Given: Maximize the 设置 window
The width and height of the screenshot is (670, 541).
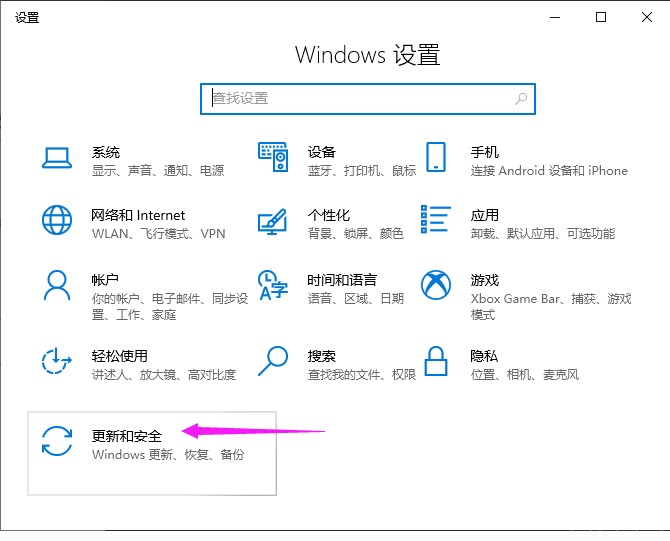Looking at the screenshot, I should point(601,18).
